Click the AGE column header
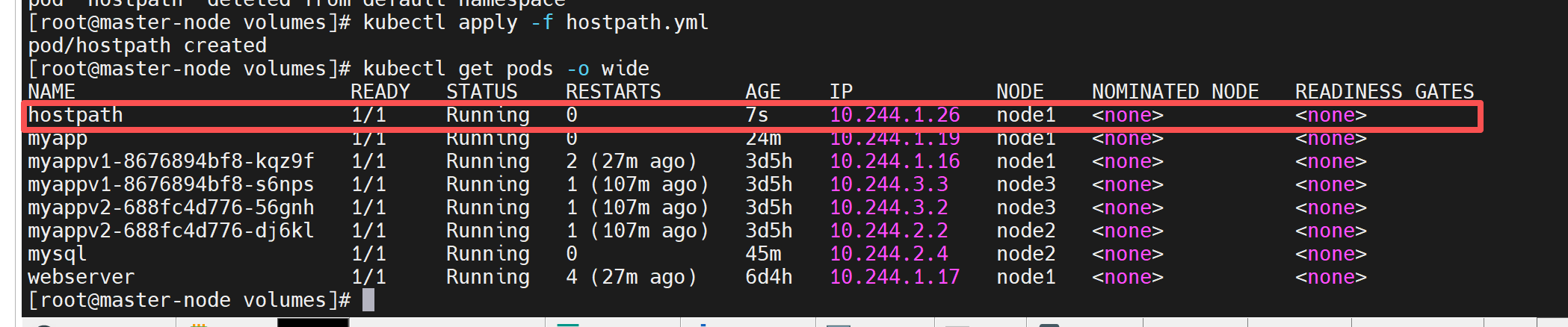Viewport: 1568px width, 327px height. coord(763,92)
